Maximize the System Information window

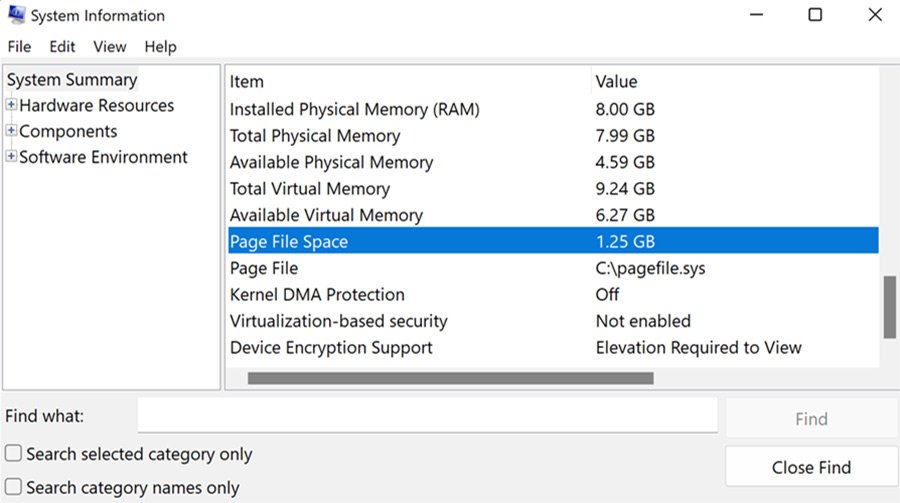coord(815,15)
